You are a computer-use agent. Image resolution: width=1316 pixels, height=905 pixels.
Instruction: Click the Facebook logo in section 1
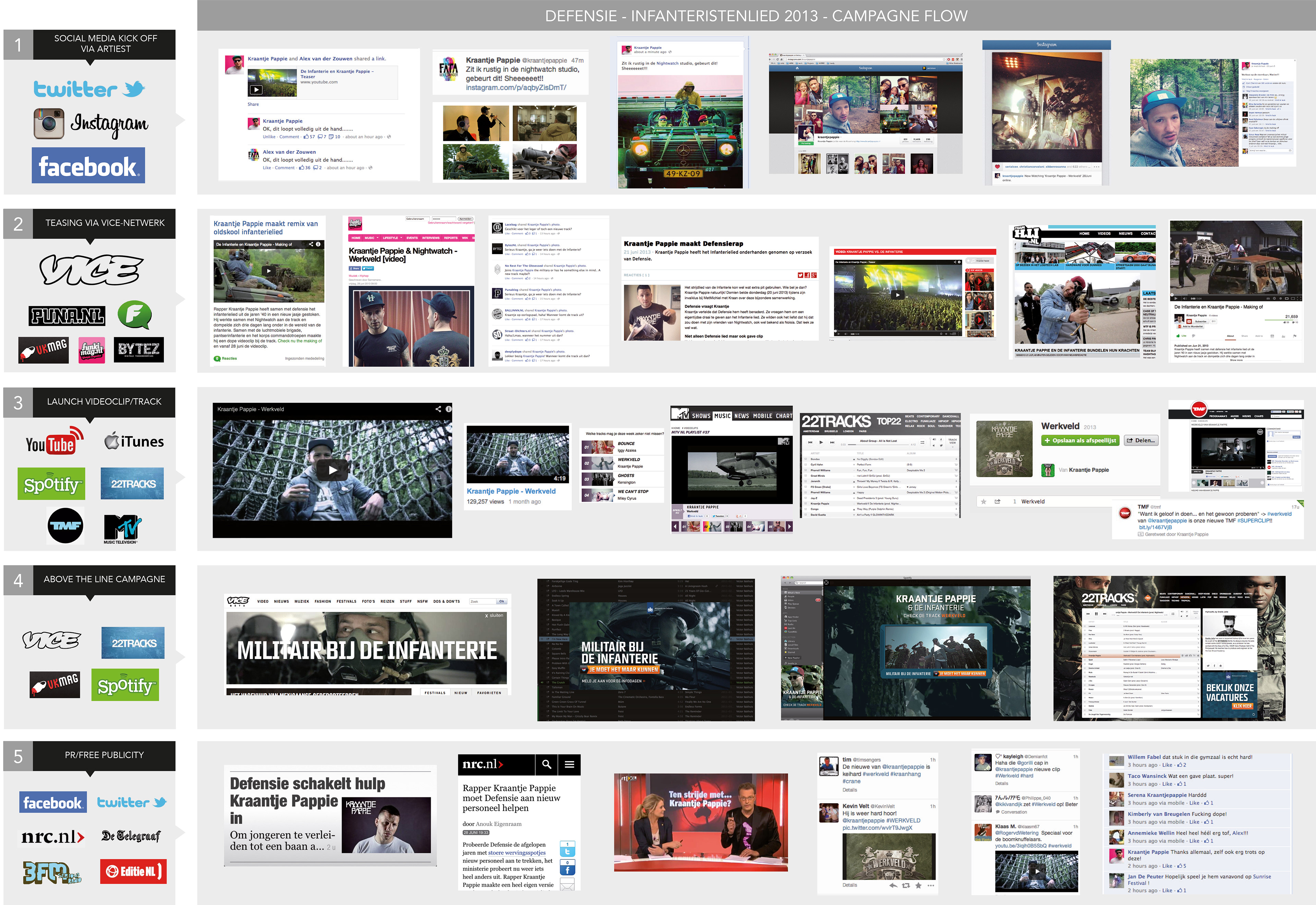[x=88, y=166]
